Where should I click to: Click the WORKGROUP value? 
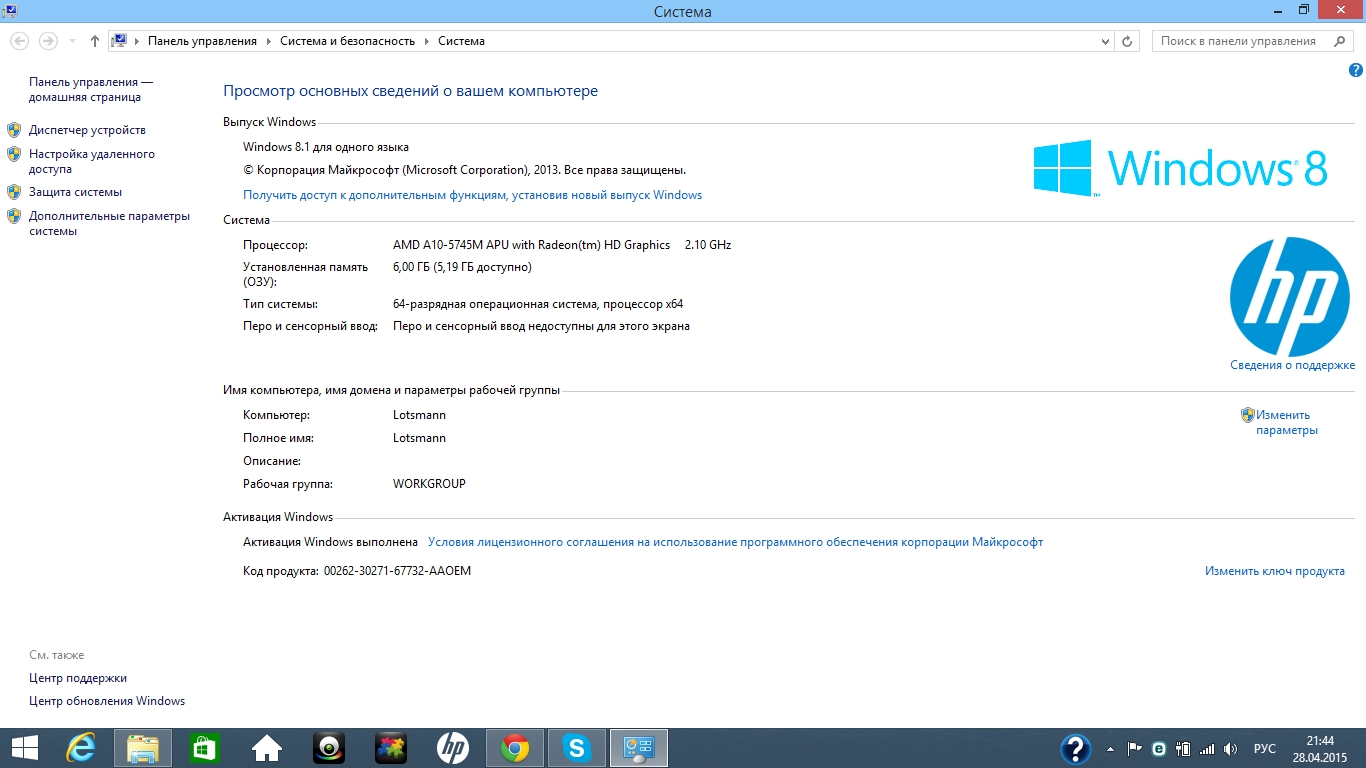(x=429, y=484)
